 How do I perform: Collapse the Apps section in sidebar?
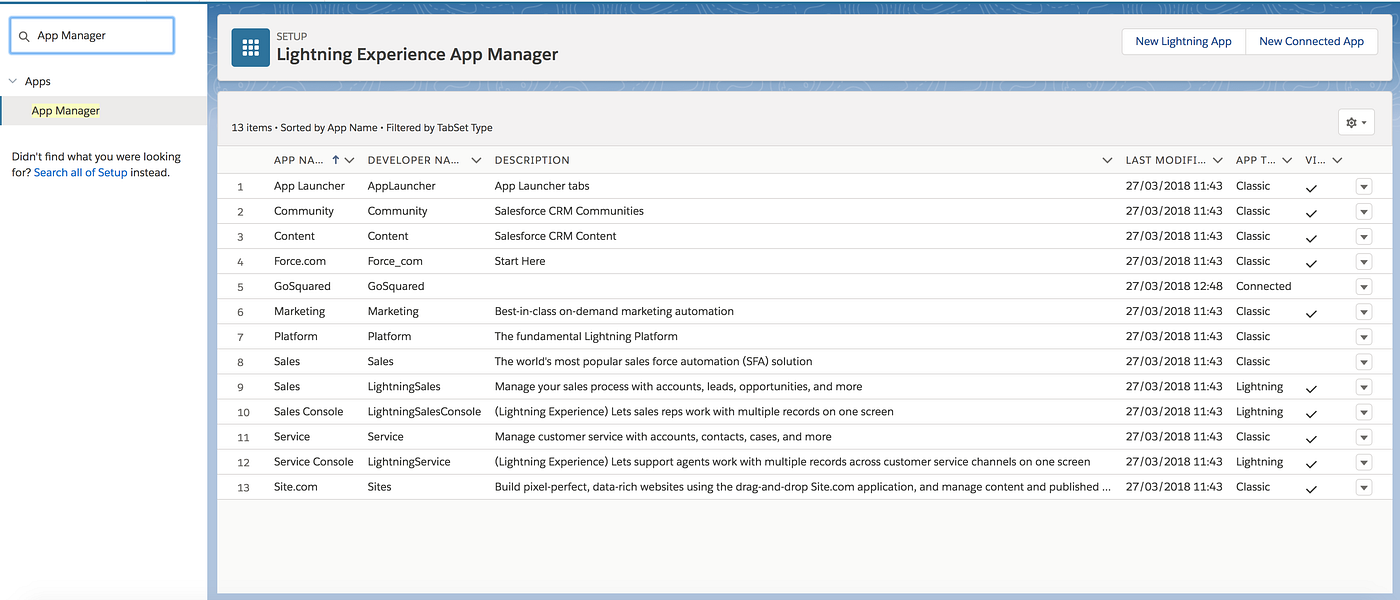coord(13,81)
